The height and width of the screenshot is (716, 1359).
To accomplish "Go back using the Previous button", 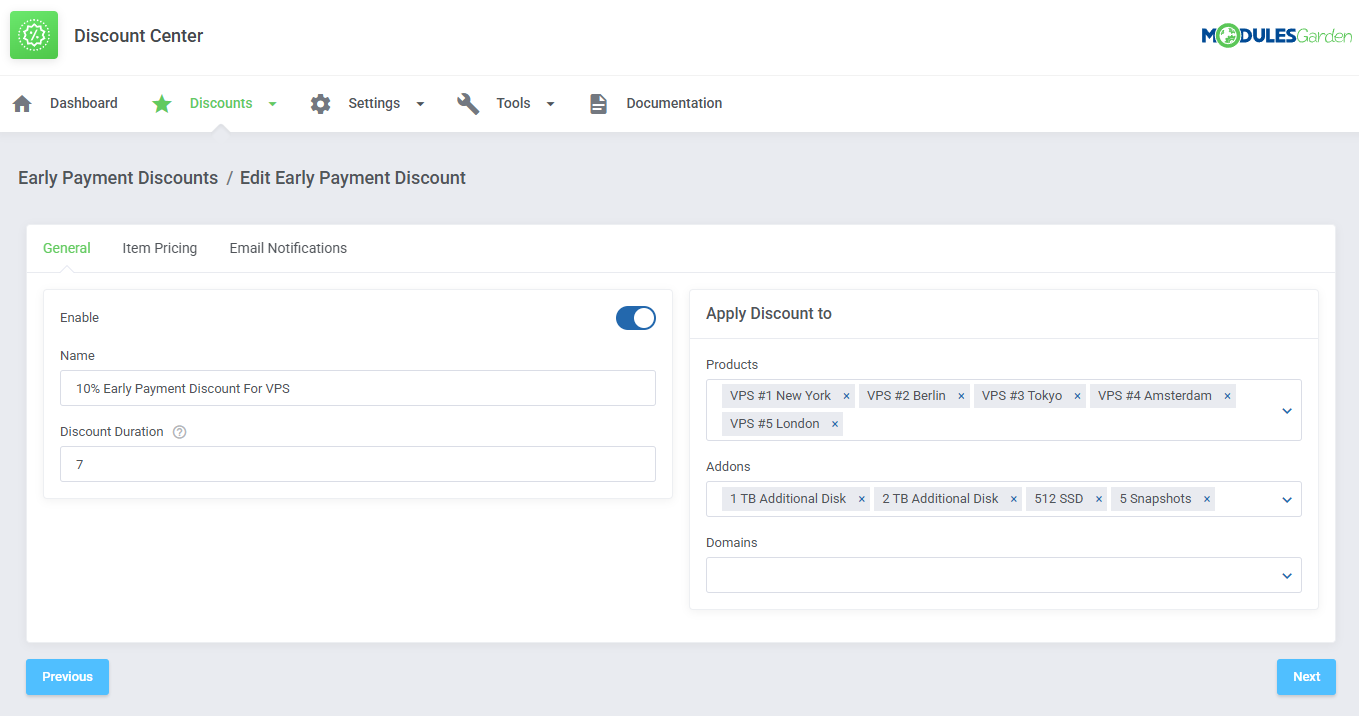I will [x=67, y=677].
